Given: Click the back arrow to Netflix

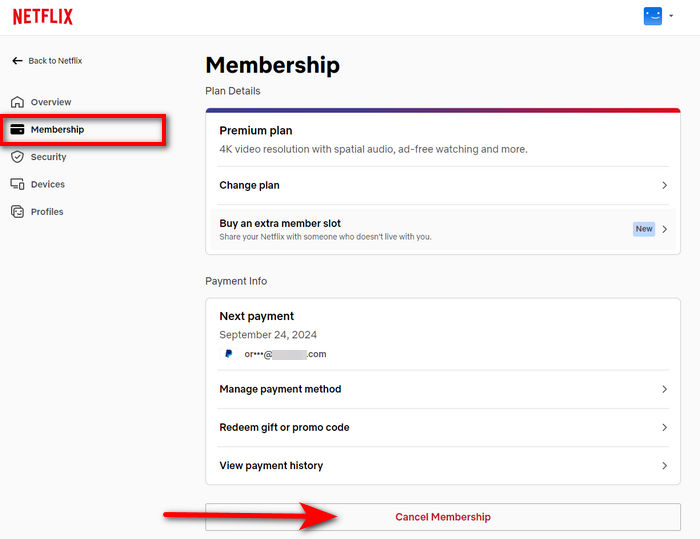Looking at the screenshot, I should [17, 61].
